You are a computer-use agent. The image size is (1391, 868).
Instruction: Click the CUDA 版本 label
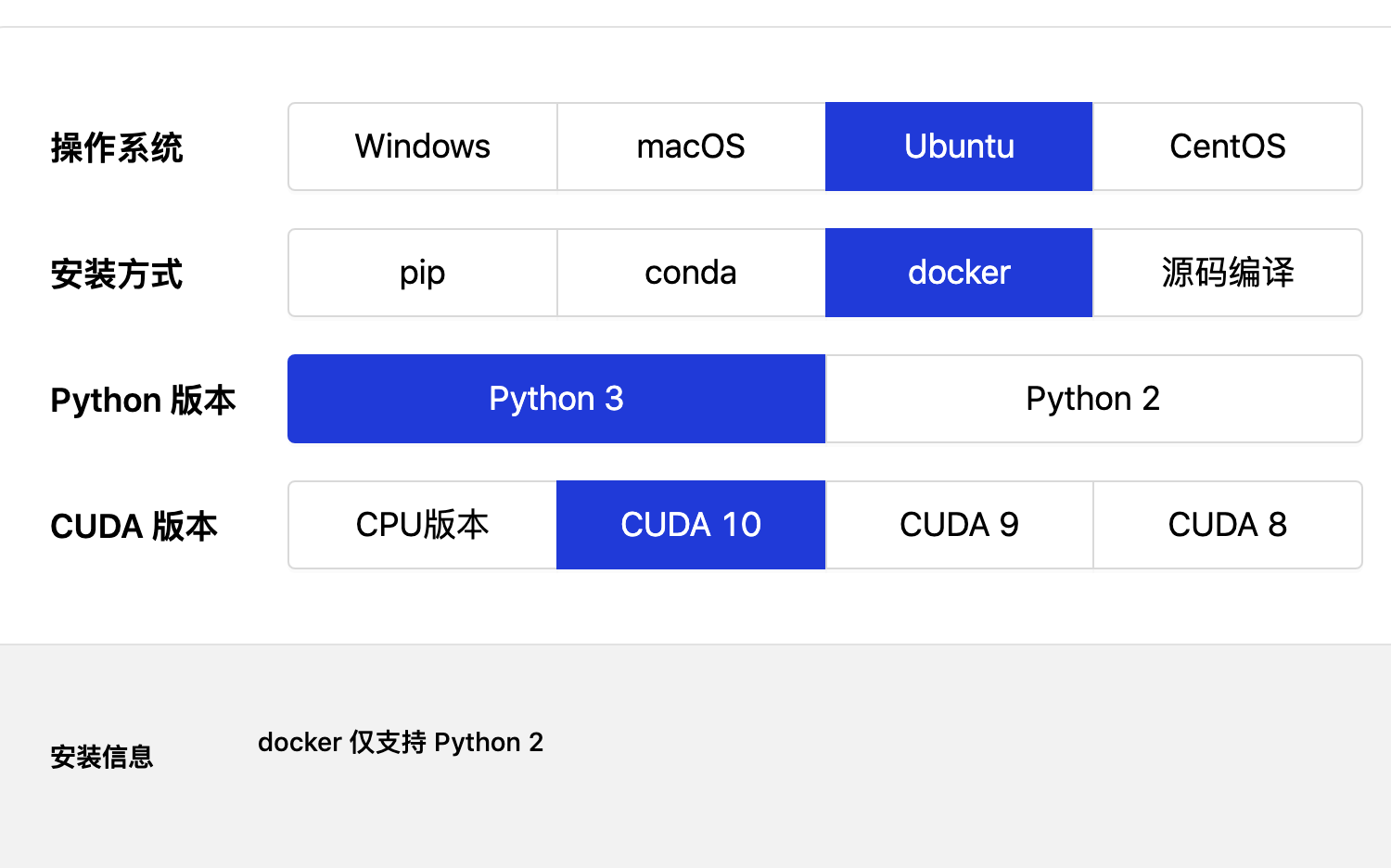pos(133,526)
